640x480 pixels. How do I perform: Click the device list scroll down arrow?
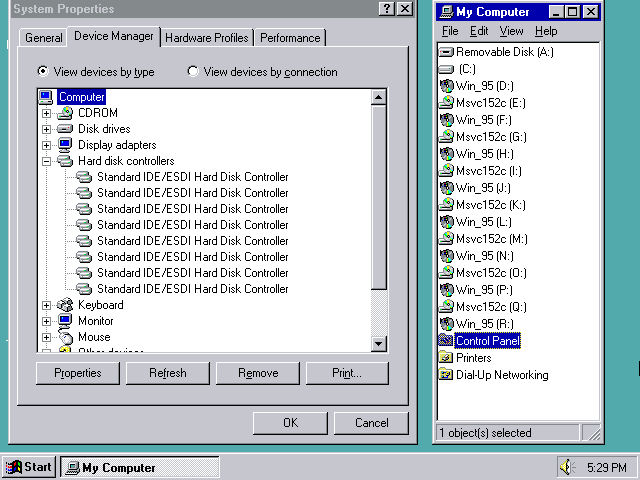click(x=378, y=344)
